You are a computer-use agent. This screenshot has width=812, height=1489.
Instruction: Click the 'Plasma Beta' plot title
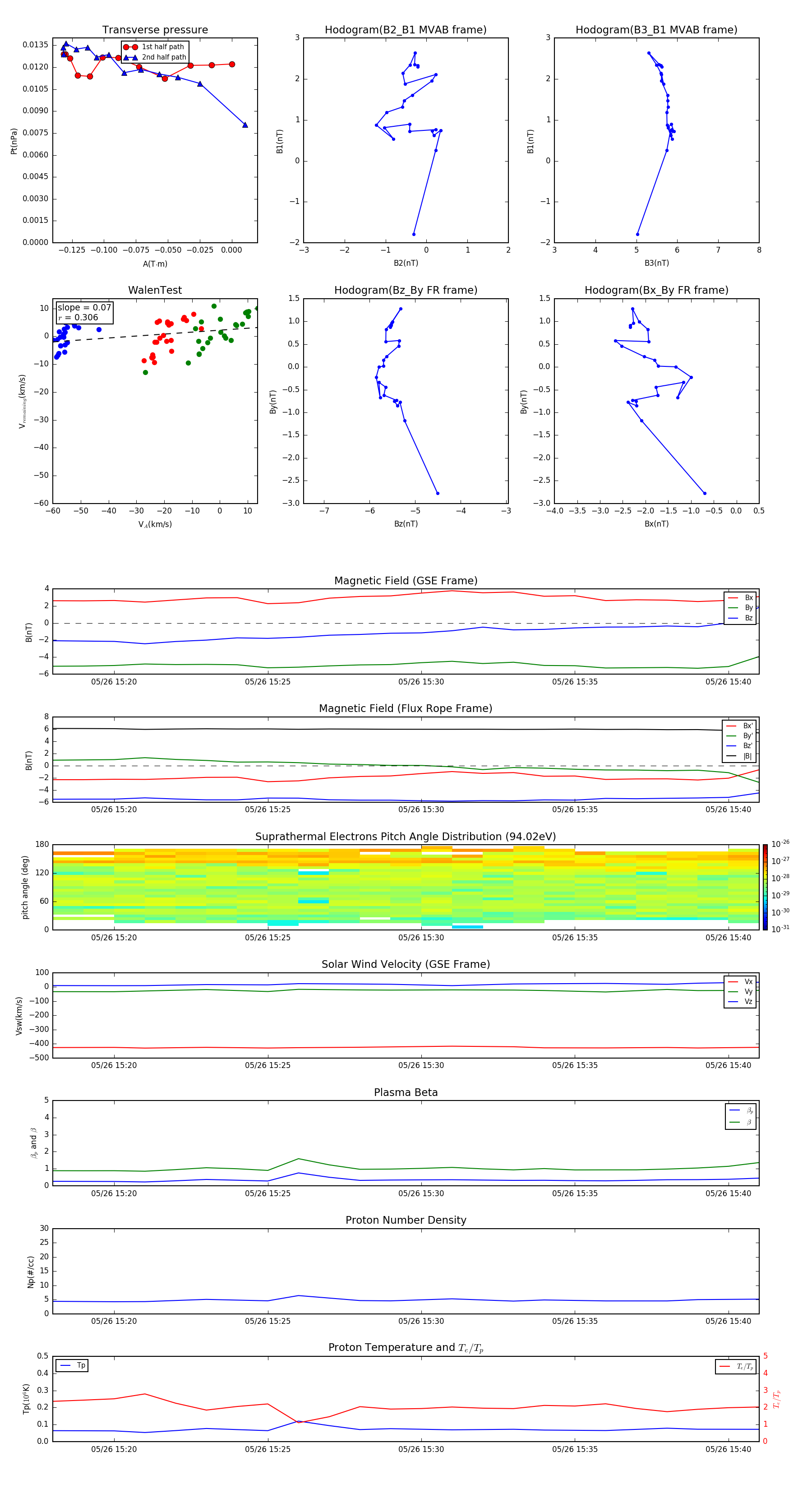click(x=406, y=1092)
